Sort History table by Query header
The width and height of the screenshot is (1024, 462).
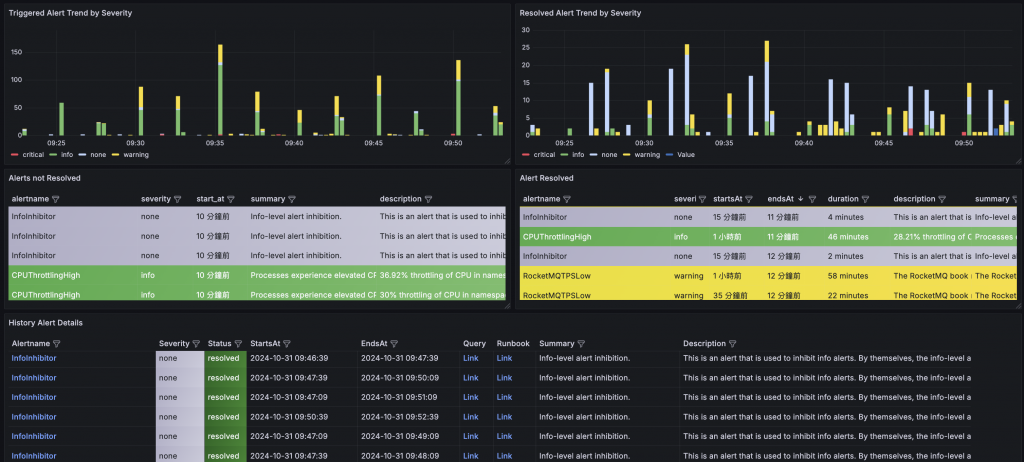coord(474,344)
